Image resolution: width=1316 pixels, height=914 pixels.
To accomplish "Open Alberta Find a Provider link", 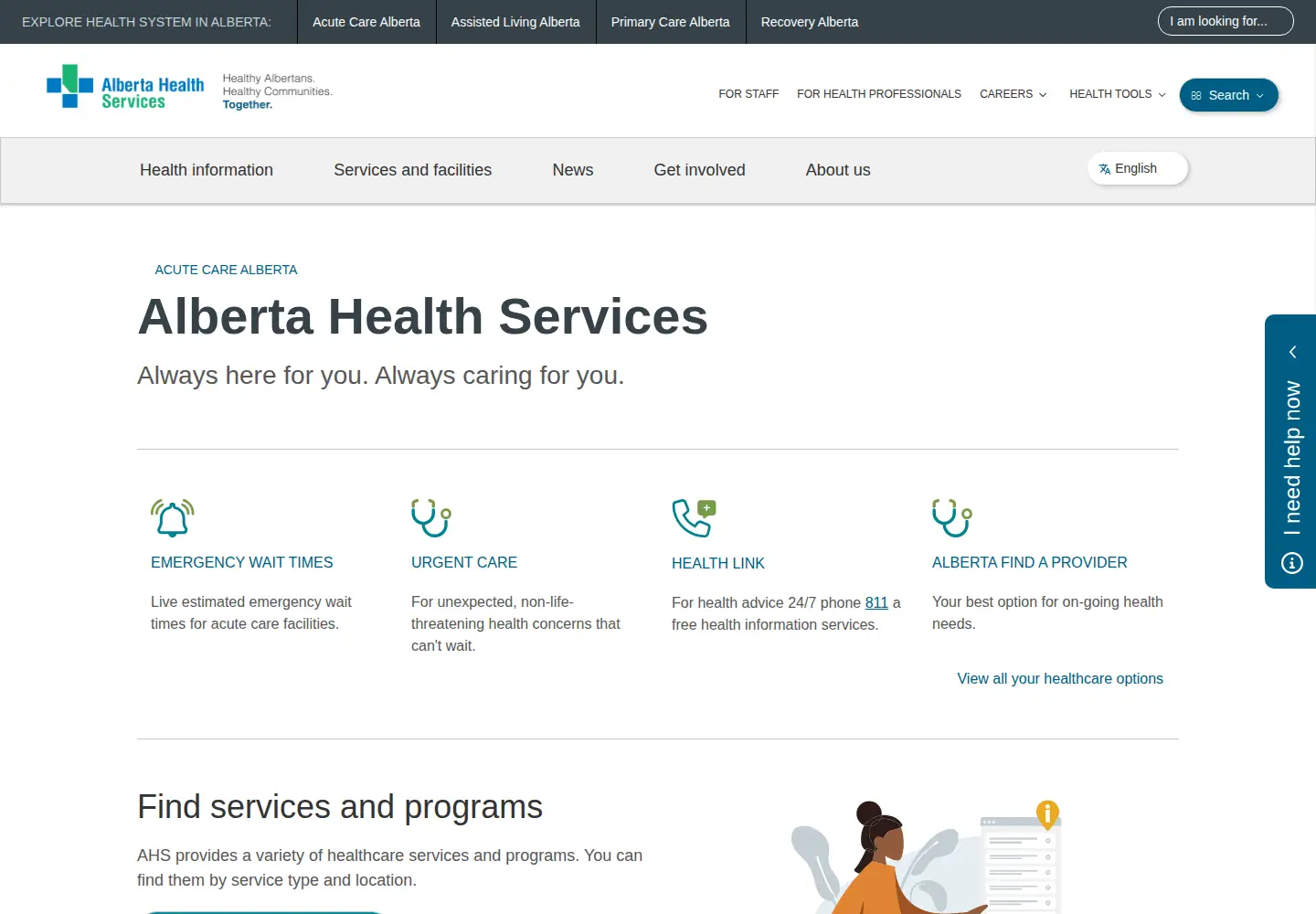I will pyautogui.click(x=1030, y=563).
